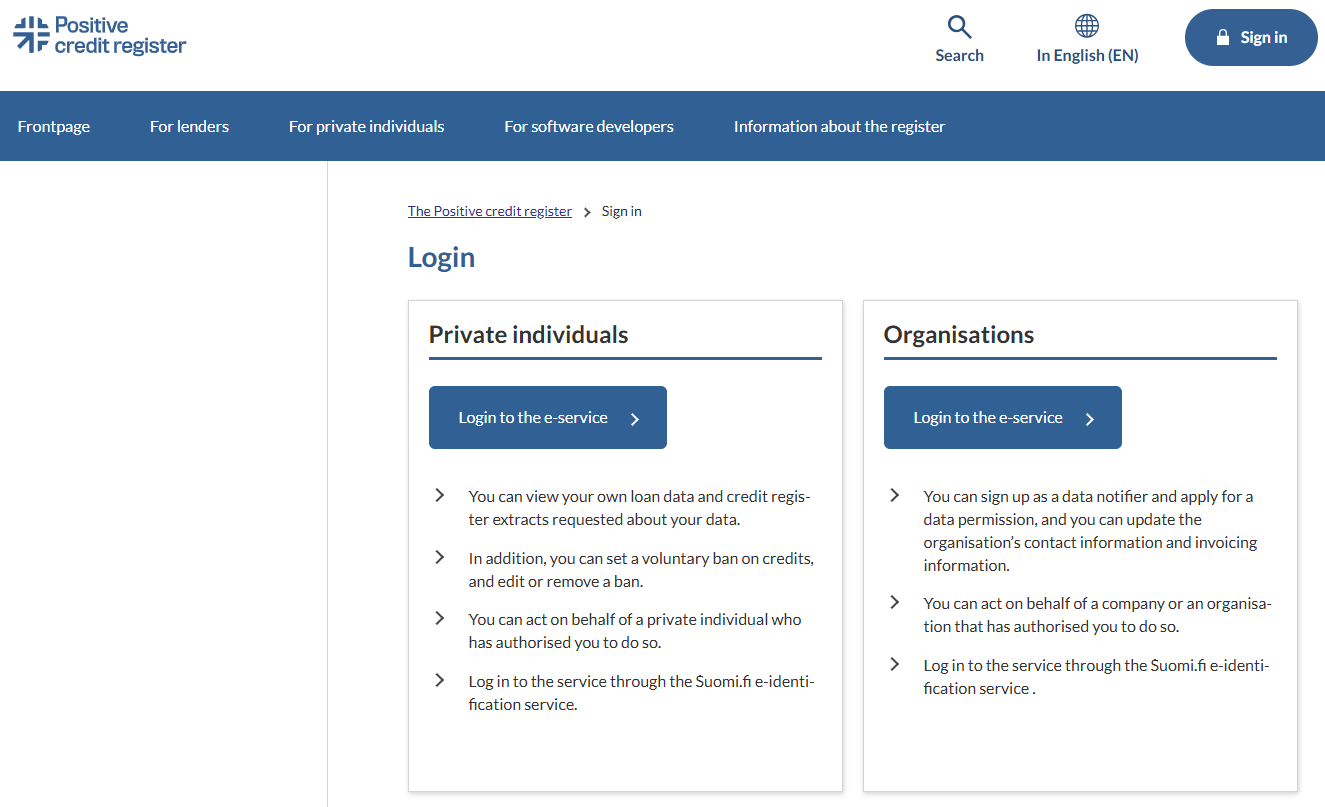Image resolution: width=1325 pixels, height=807 pixels.
Task: Click the Positive credit register logo
Action: tap(100, 35)
